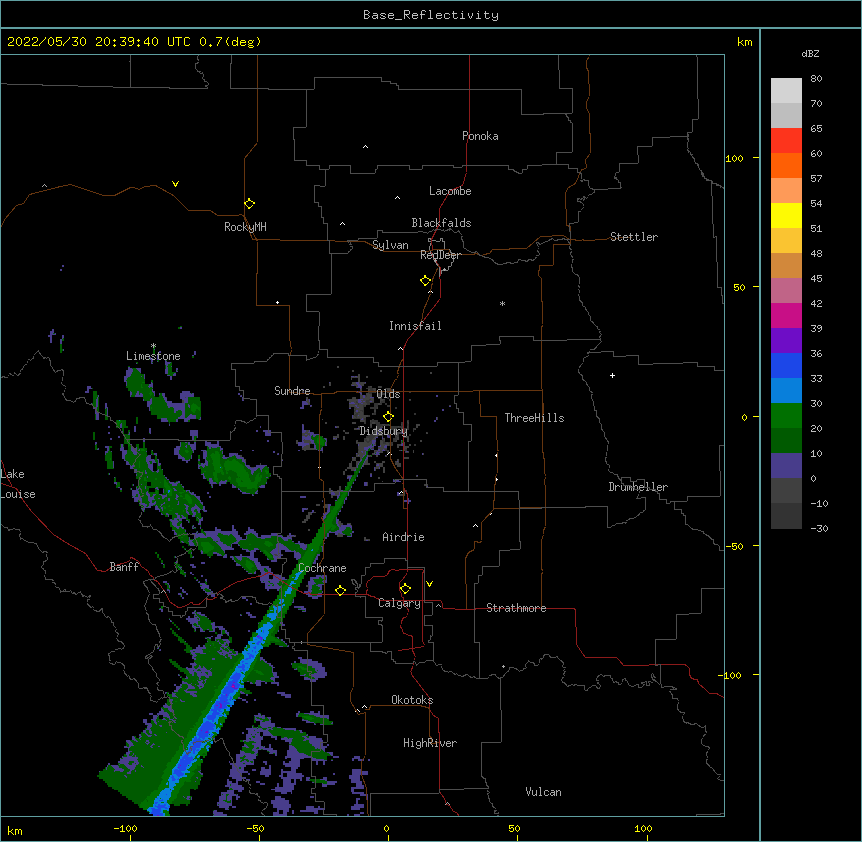Click the Limestone label
Screen dimensions: 862x842
pos(153,356)
